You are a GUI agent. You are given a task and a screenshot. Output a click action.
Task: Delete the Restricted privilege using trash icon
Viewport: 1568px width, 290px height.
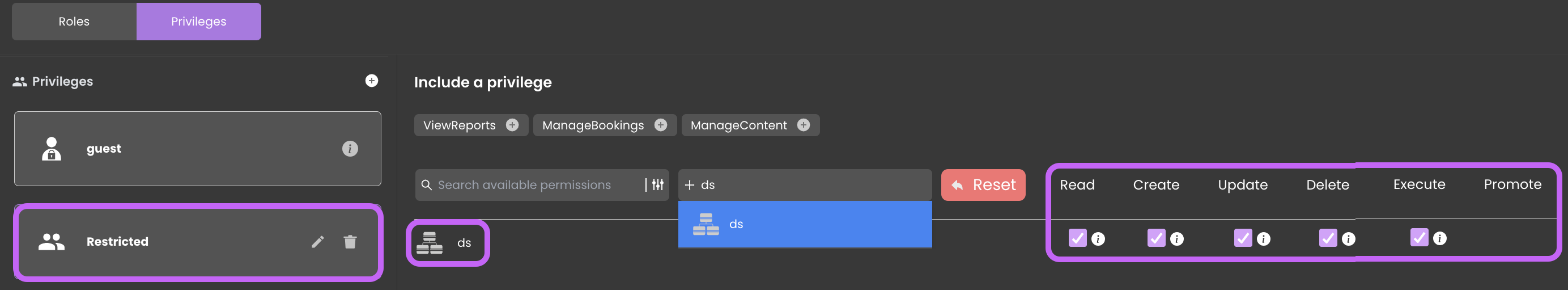coord(350,242)
